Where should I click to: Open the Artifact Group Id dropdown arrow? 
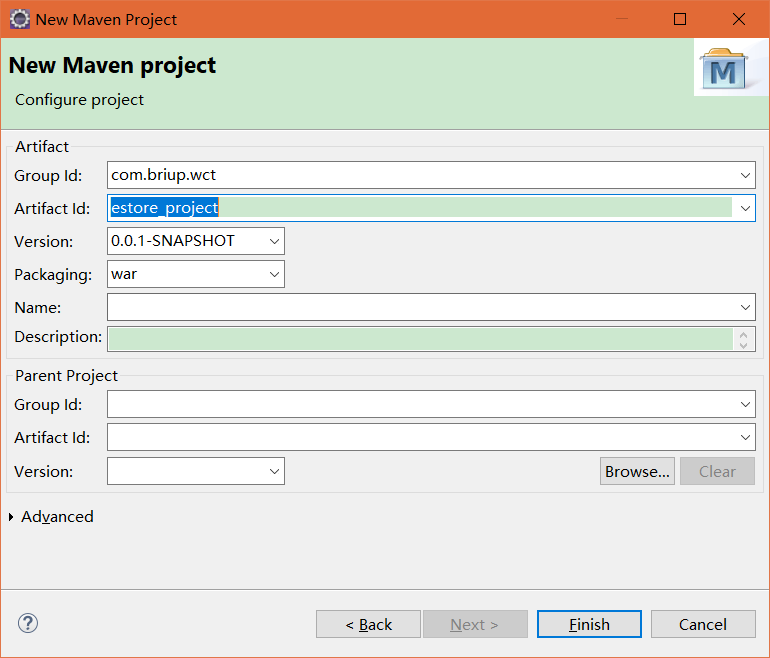[745, 175]
